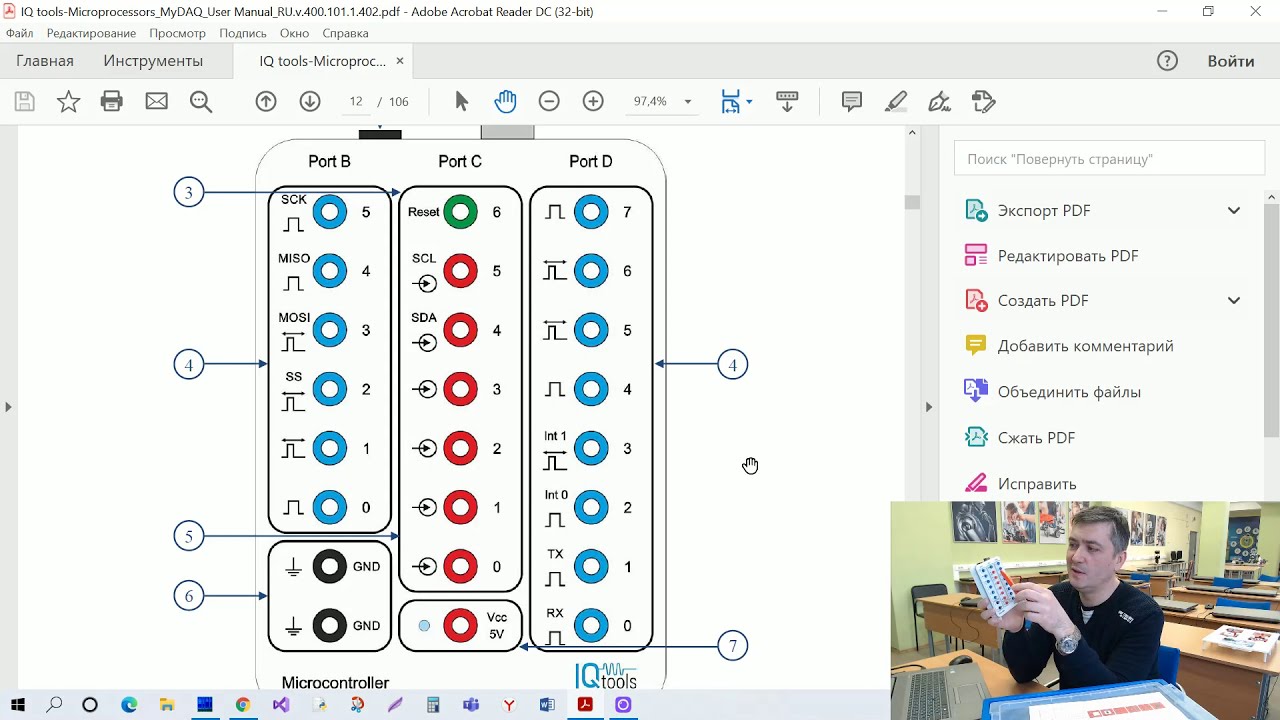This screenshot has width=1280, height=720.
Task: Open the Create PDF tool icon
Action: pyautogui.click(x=976, y=300)
